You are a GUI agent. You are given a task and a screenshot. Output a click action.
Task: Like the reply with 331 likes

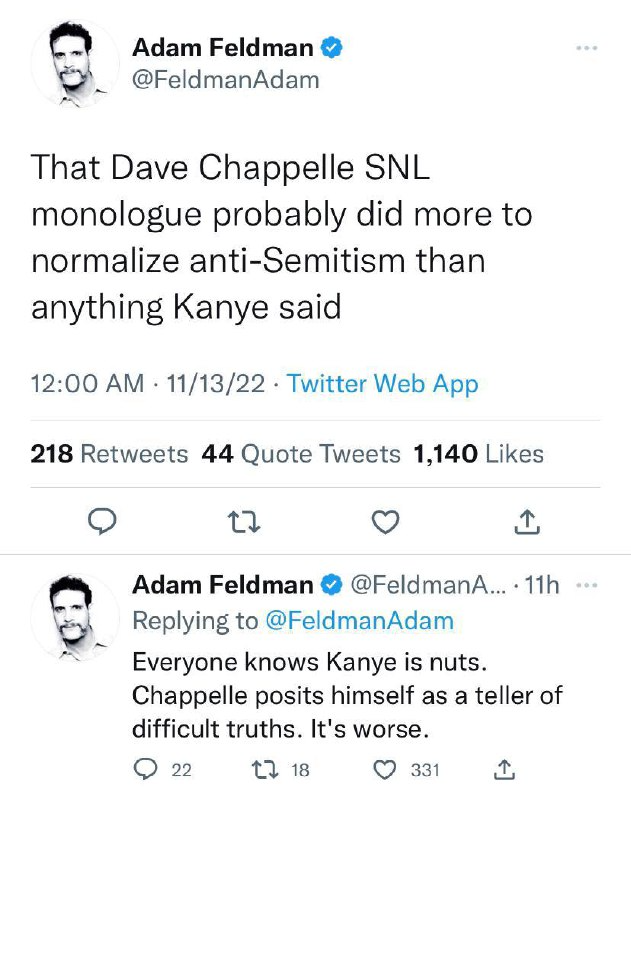pyautogui.click(x=384, y=769)
